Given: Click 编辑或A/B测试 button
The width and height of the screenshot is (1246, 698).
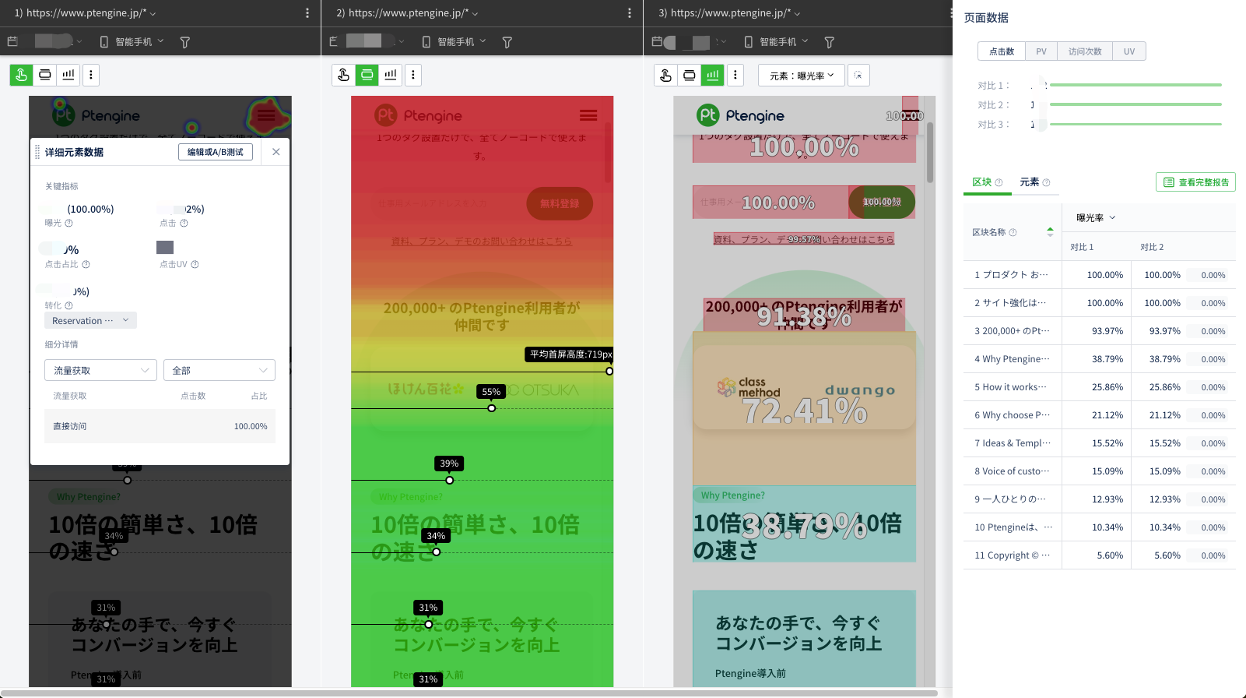Looking at the screenshot, I should tap(215, 152).
